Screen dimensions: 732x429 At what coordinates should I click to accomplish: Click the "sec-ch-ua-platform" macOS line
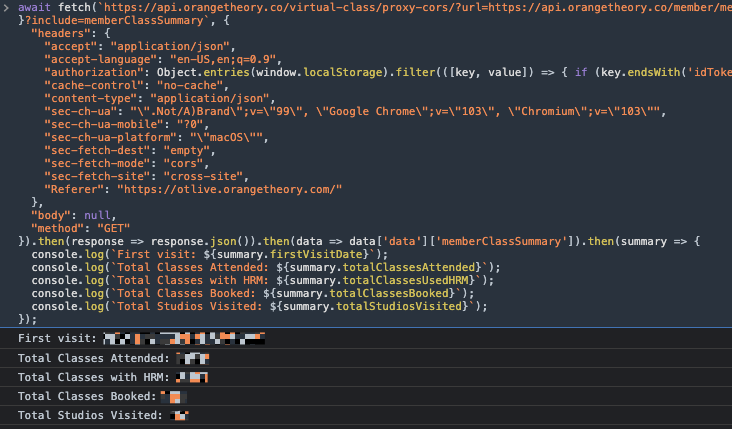coord(156,137)
